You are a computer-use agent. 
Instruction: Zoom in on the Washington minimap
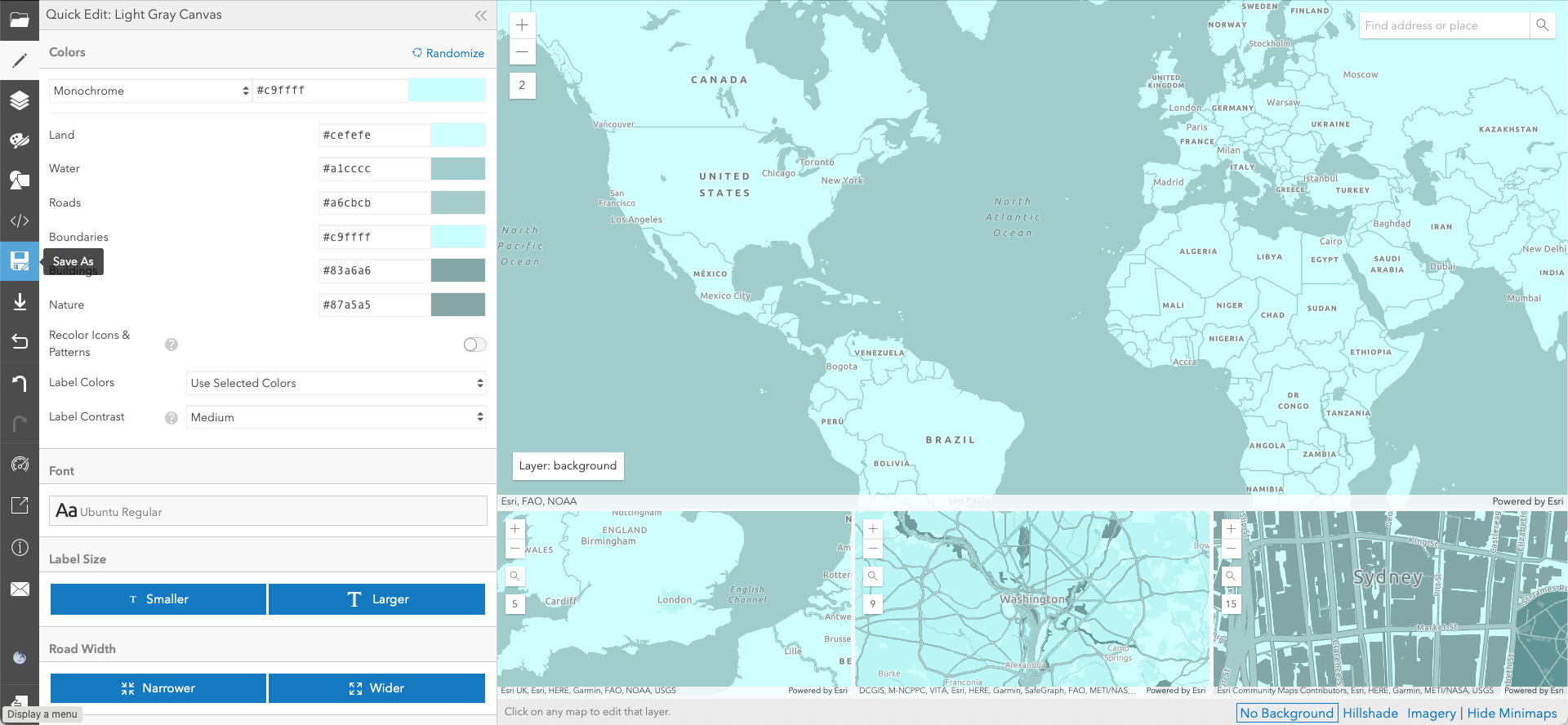[x=873, y=528]
